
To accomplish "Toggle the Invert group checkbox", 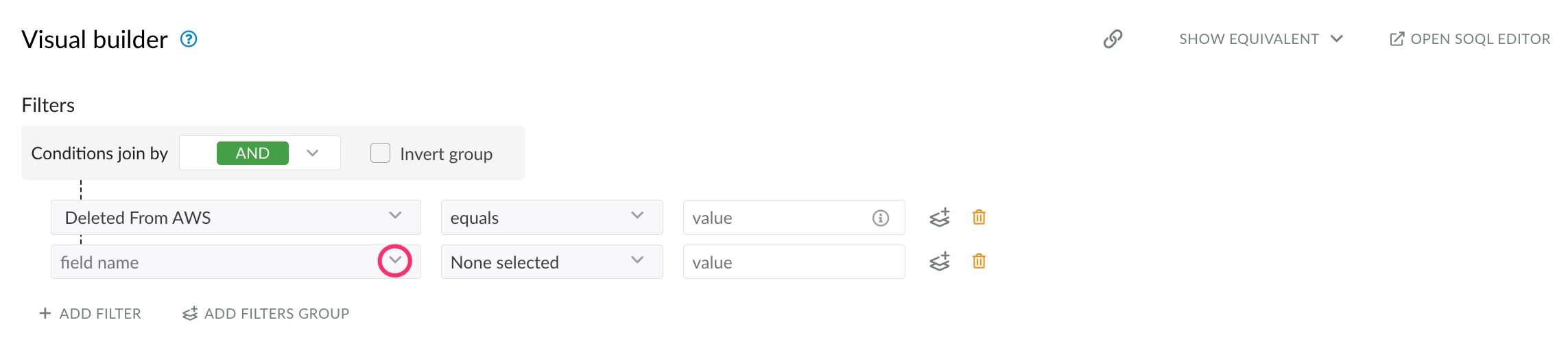I will pyautogui.click(x=380, y=153).
